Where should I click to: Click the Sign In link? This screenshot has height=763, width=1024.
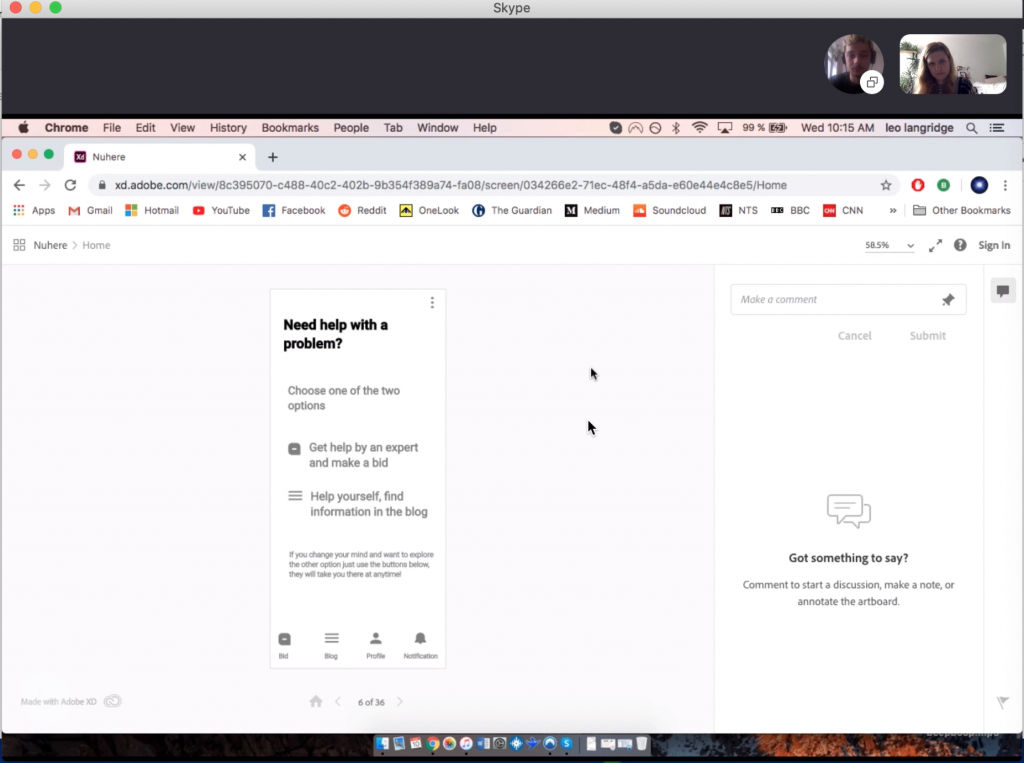[x=994, y=245]
